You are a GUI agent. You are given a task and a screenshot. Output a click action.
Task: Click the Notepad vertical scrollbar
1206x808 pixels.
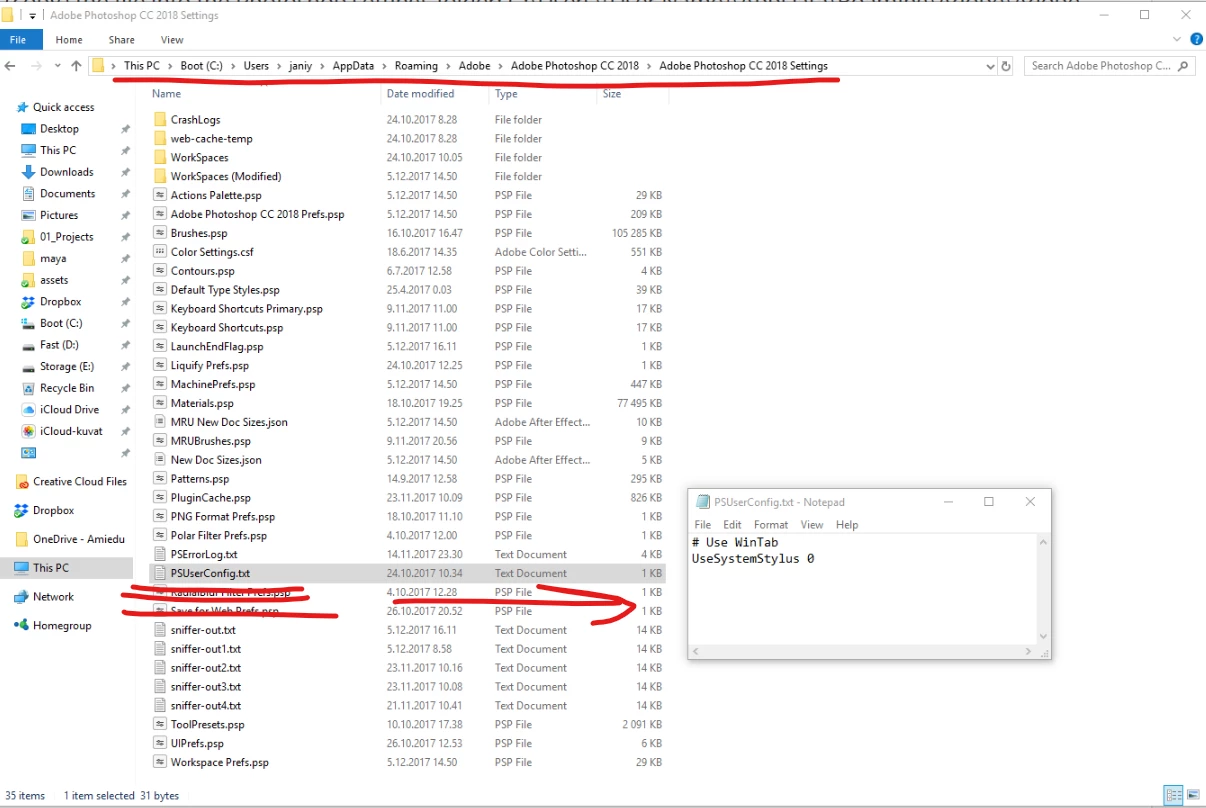(x=1043, y=589)
